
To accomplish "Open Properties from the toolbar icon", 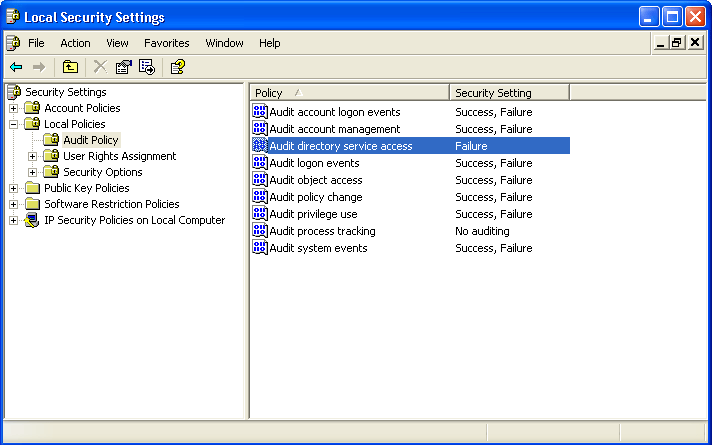I will [123, 67].
